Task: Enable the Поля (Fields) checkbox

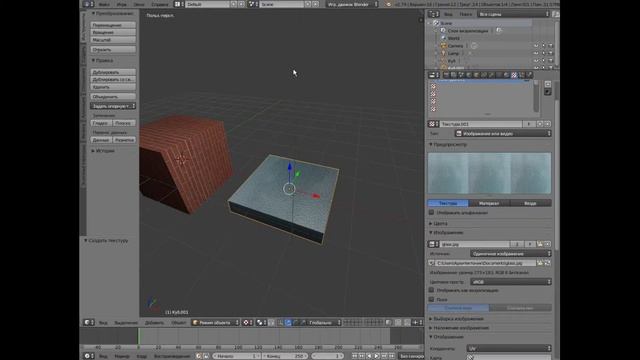Action: click(x=431, y=299)
